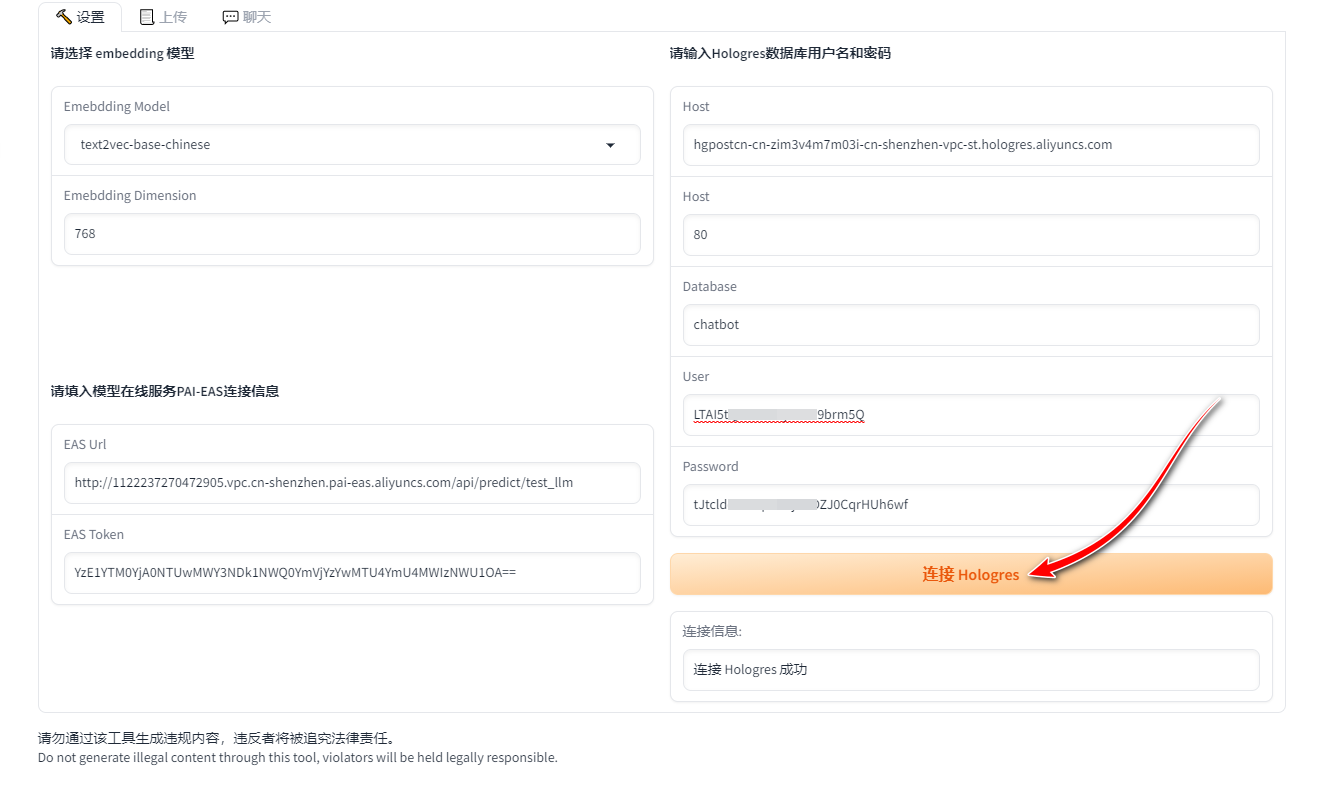The image size is (1334, 799).
Task: Click the User label
Action: (696, 377)
